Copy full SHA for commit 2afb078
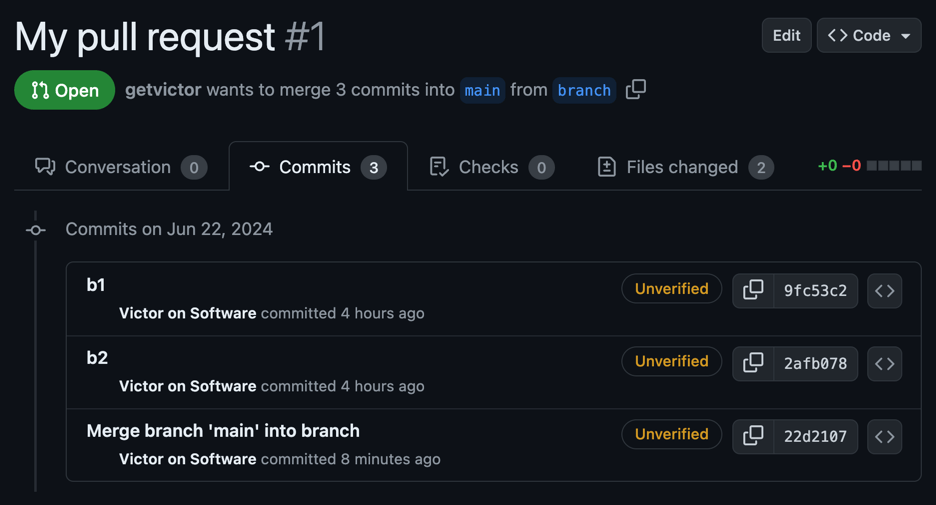 click(753, 363)
